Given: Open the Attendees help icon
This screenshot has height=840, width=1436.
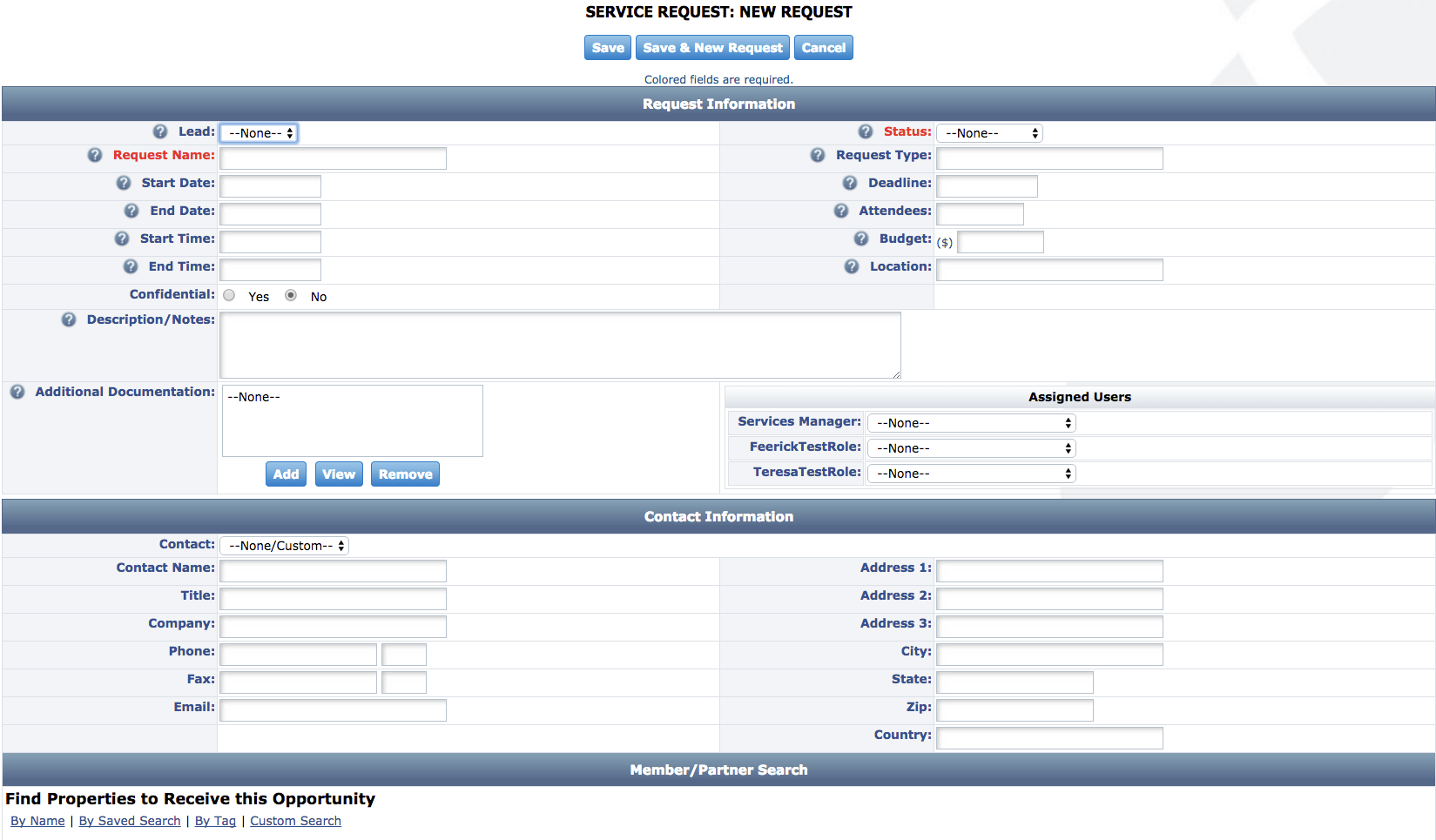Looking at the screenshot, I should click(x=841, y=211).
